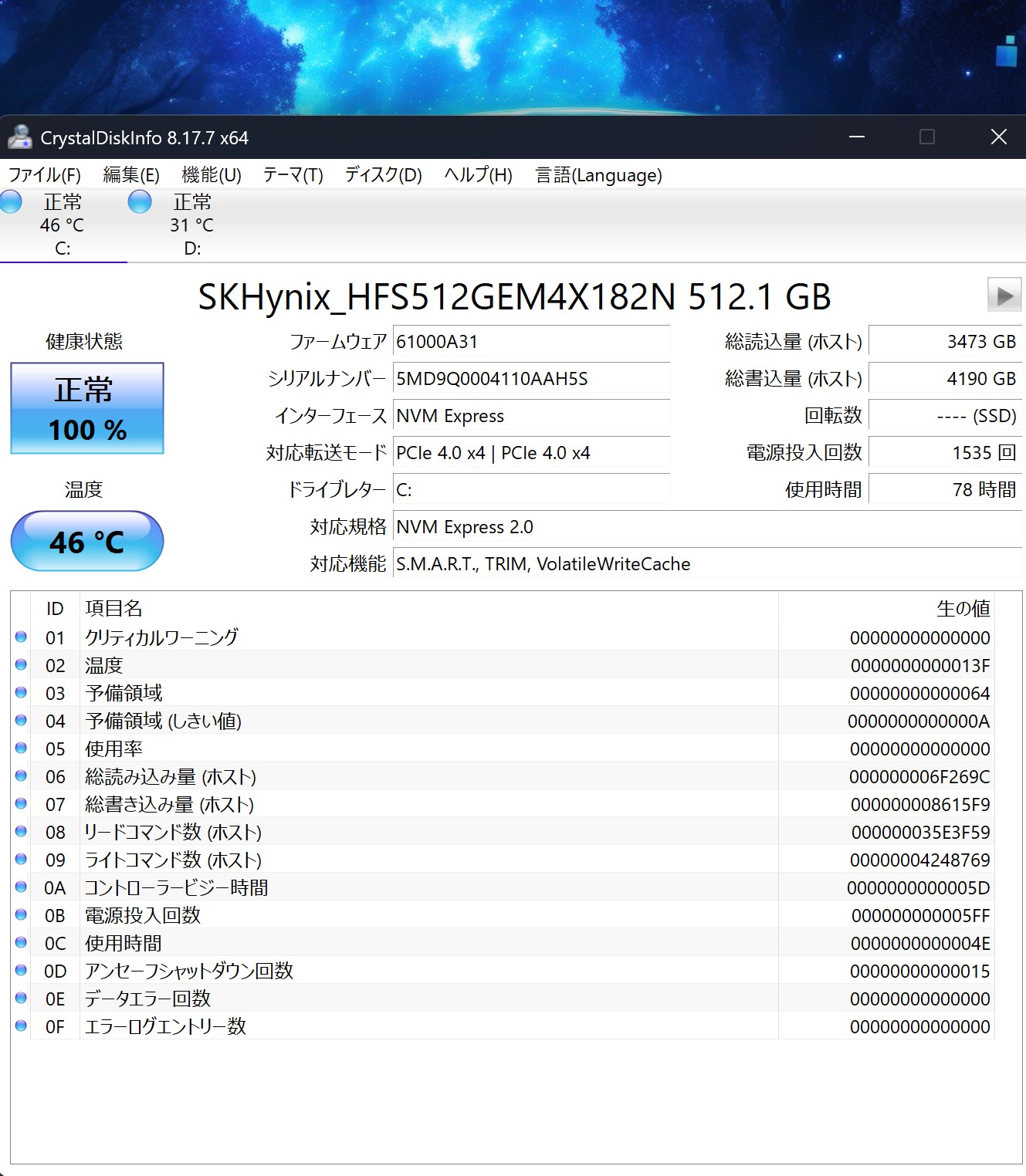
Task: Click status dot for ライトコマンド数 row
Action: (x=21, y=860)
